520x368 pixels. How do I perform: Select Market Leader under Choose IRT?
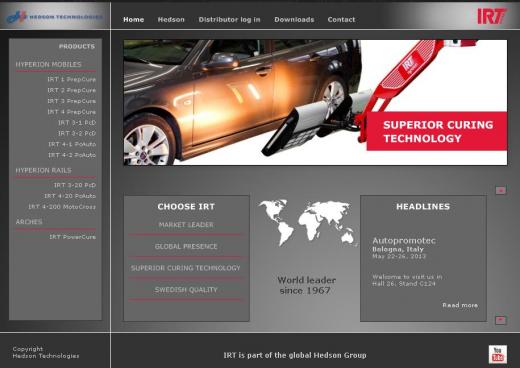point(186,225)
